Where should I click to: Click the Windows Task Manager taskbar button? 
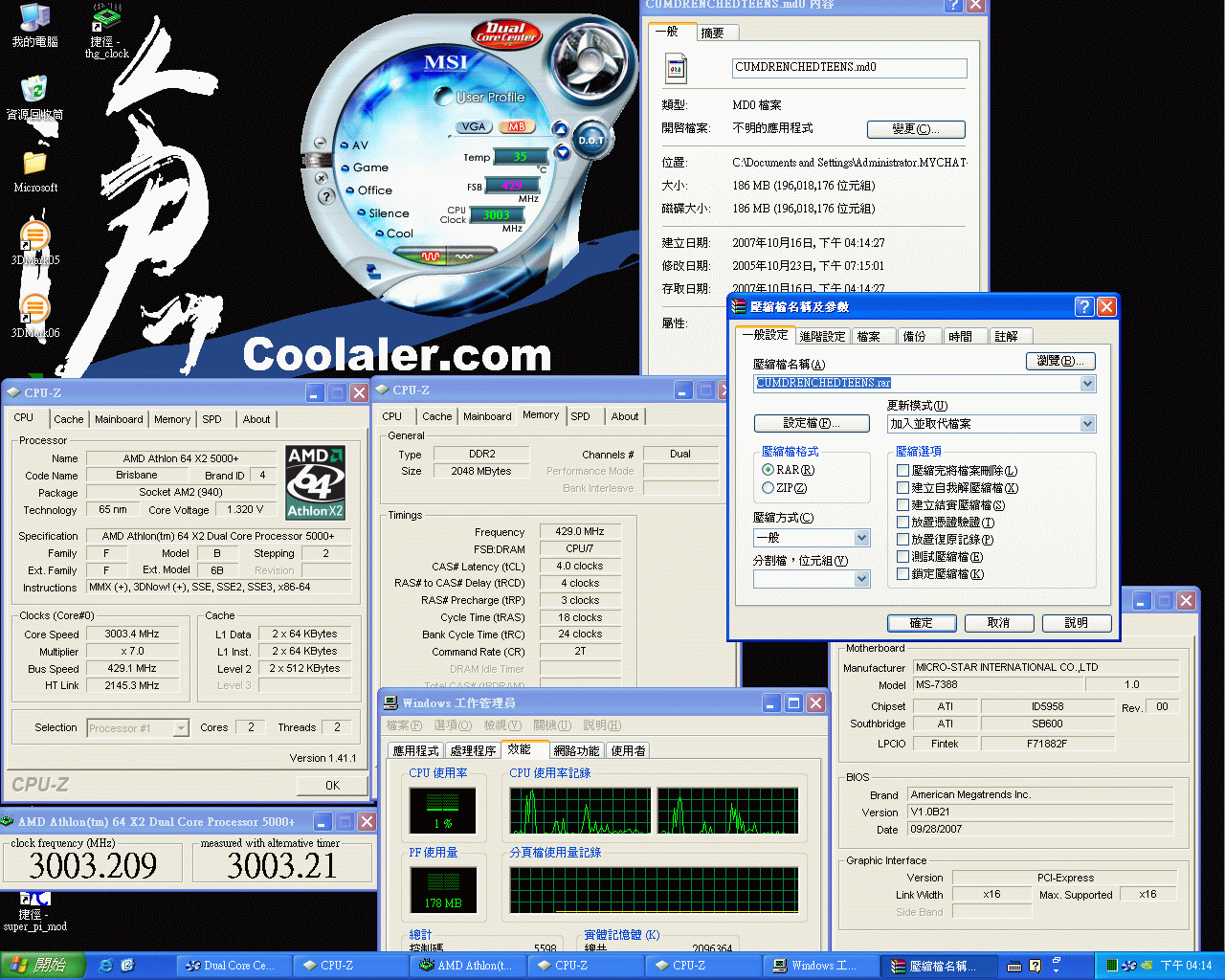coord(821,966)
